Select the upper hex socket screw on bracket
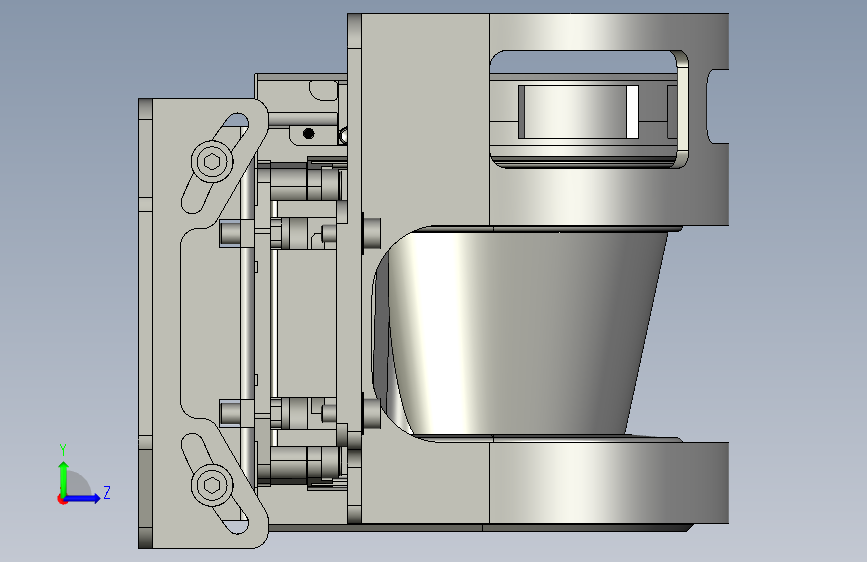 click(212, 161)
